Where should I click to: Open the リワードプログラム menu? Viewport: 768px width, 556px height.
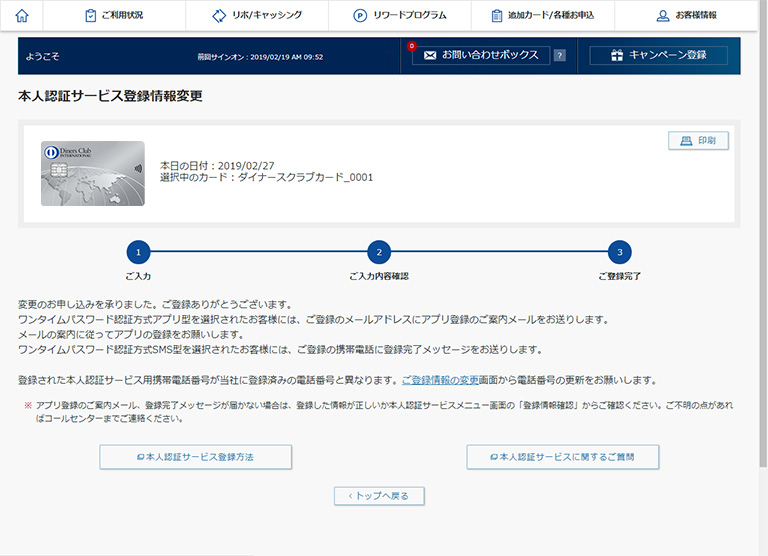point(400,16)
